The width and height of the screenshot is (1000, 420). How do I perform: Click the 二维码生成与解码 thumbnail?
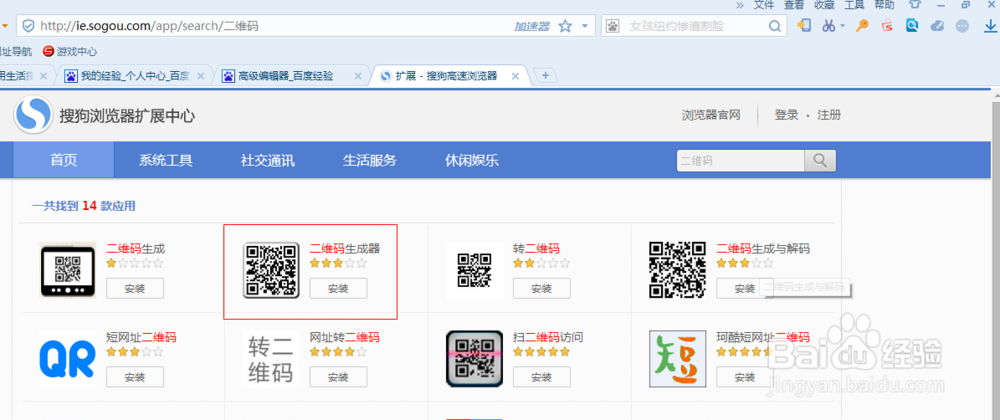click(677, 270)
